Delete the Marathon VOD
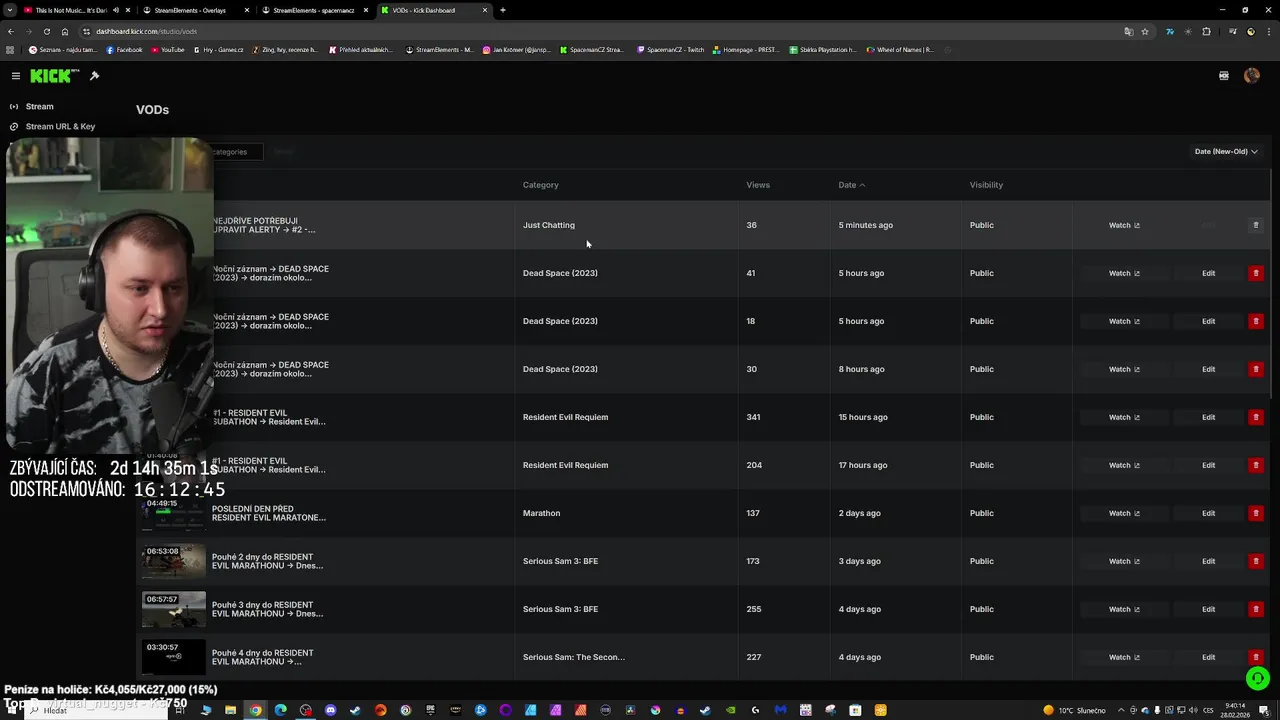The image size is (1280, 720). [1256, 513]
